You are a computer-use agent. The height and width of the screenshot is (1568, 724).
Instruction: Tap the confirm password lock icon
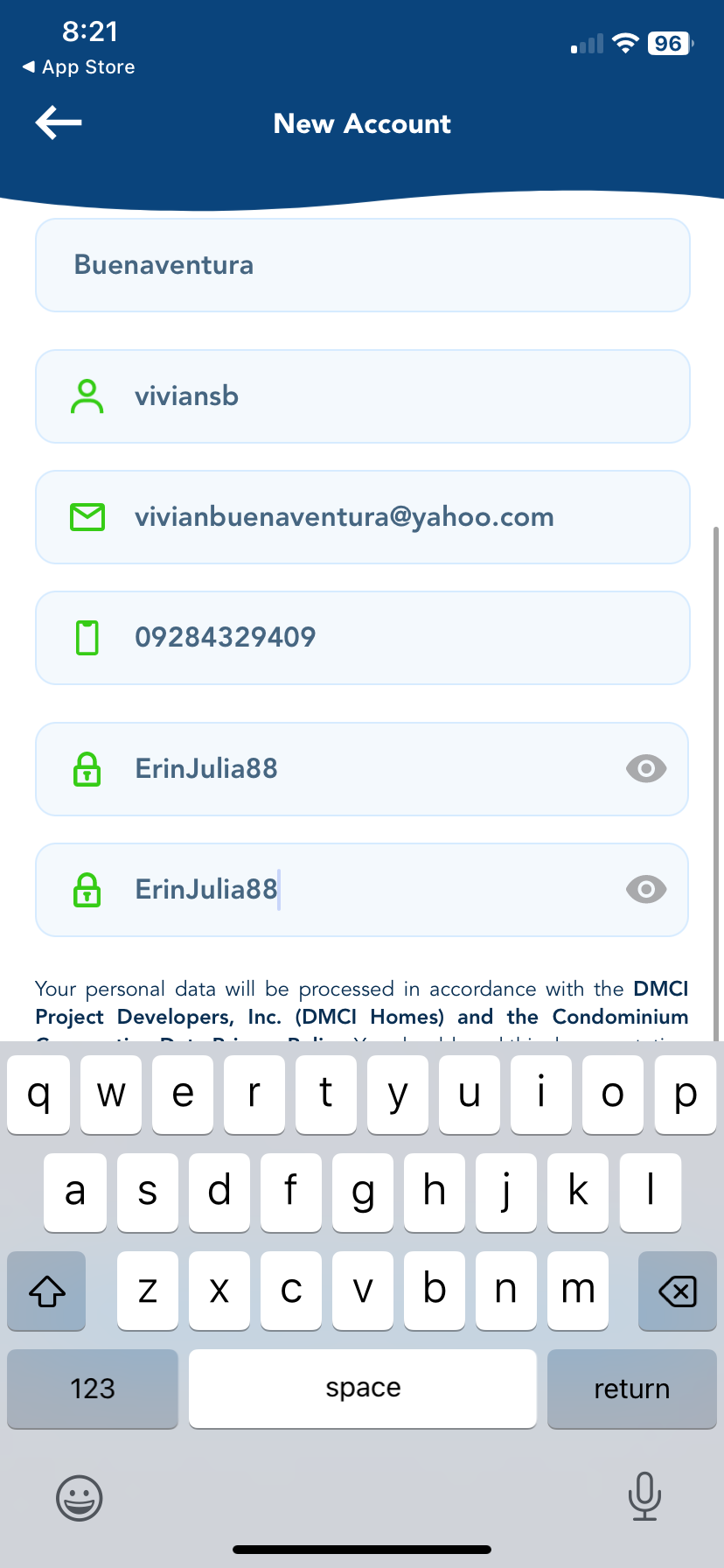(x=87, y=890)
